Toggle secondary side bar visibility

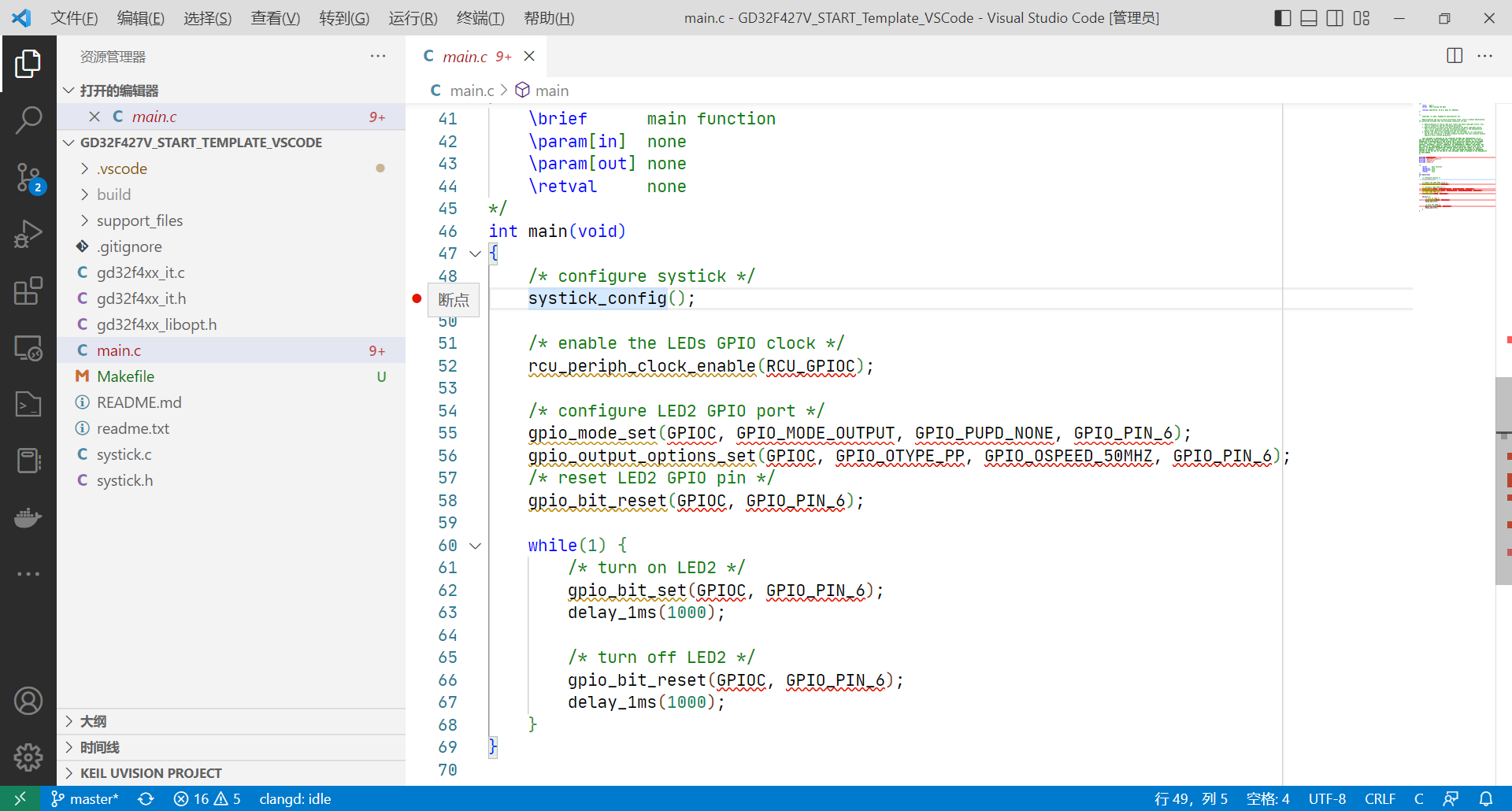point(1335,18)
